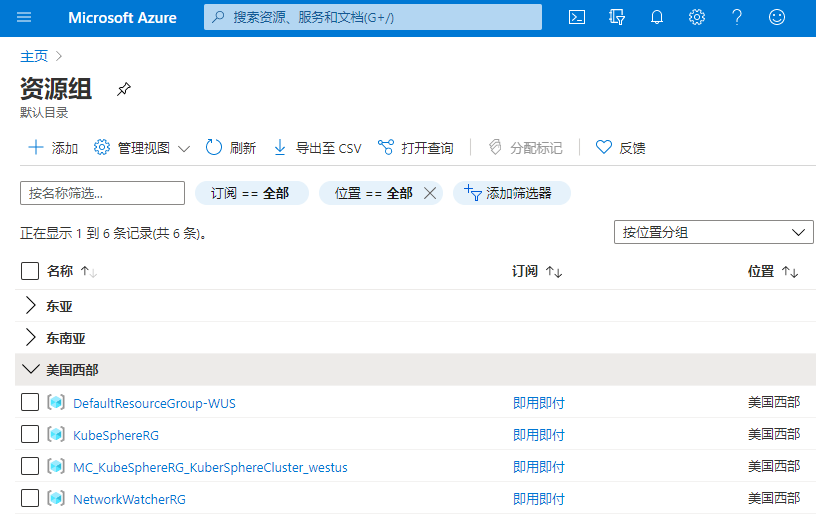
Task: Check the MC_KubeSphereRG_KuberSphereCluster_westus checkbox
Action: coord(30,466)
